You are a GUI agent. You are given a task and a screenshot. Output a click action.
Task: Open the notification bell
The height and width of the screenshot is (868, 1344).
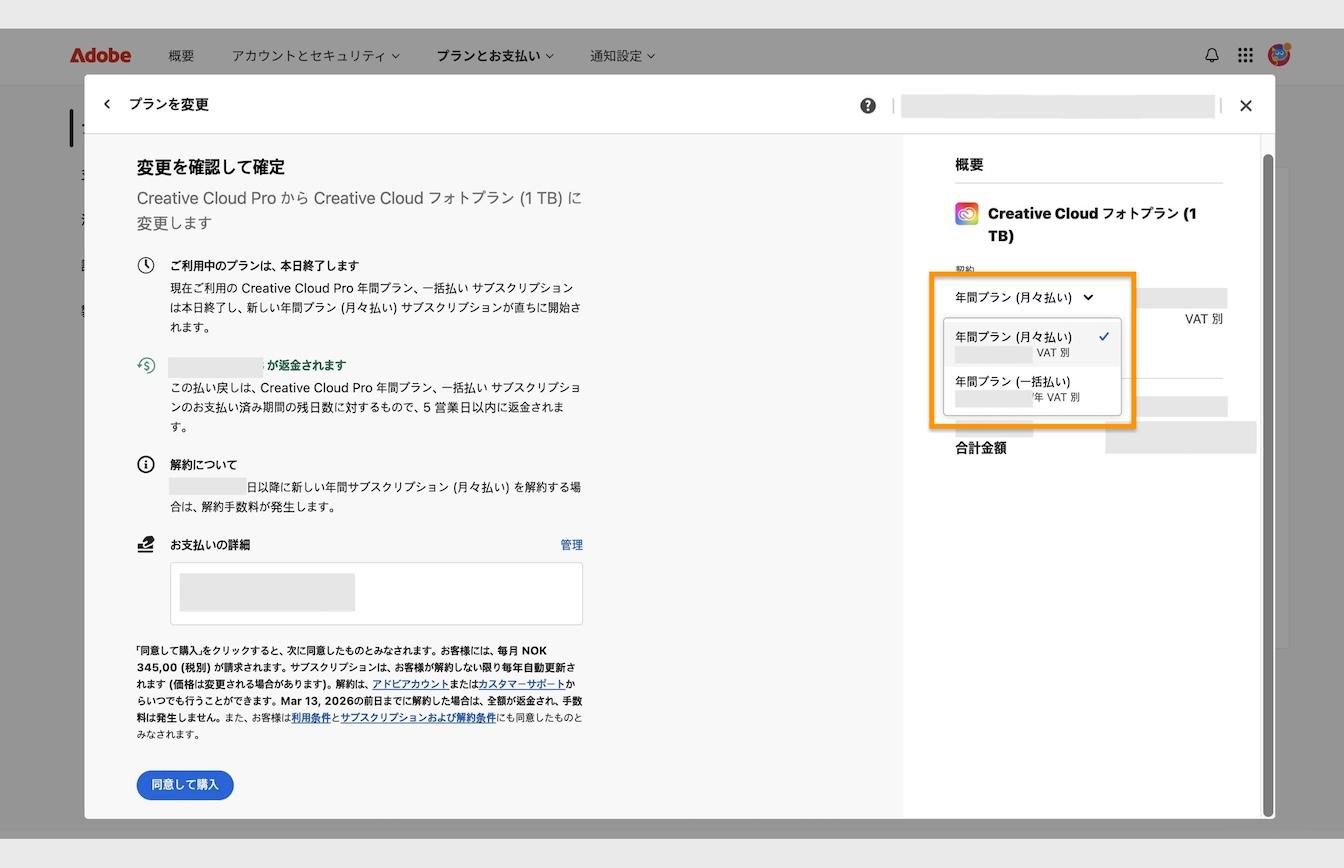click(x=1211, y=55)
